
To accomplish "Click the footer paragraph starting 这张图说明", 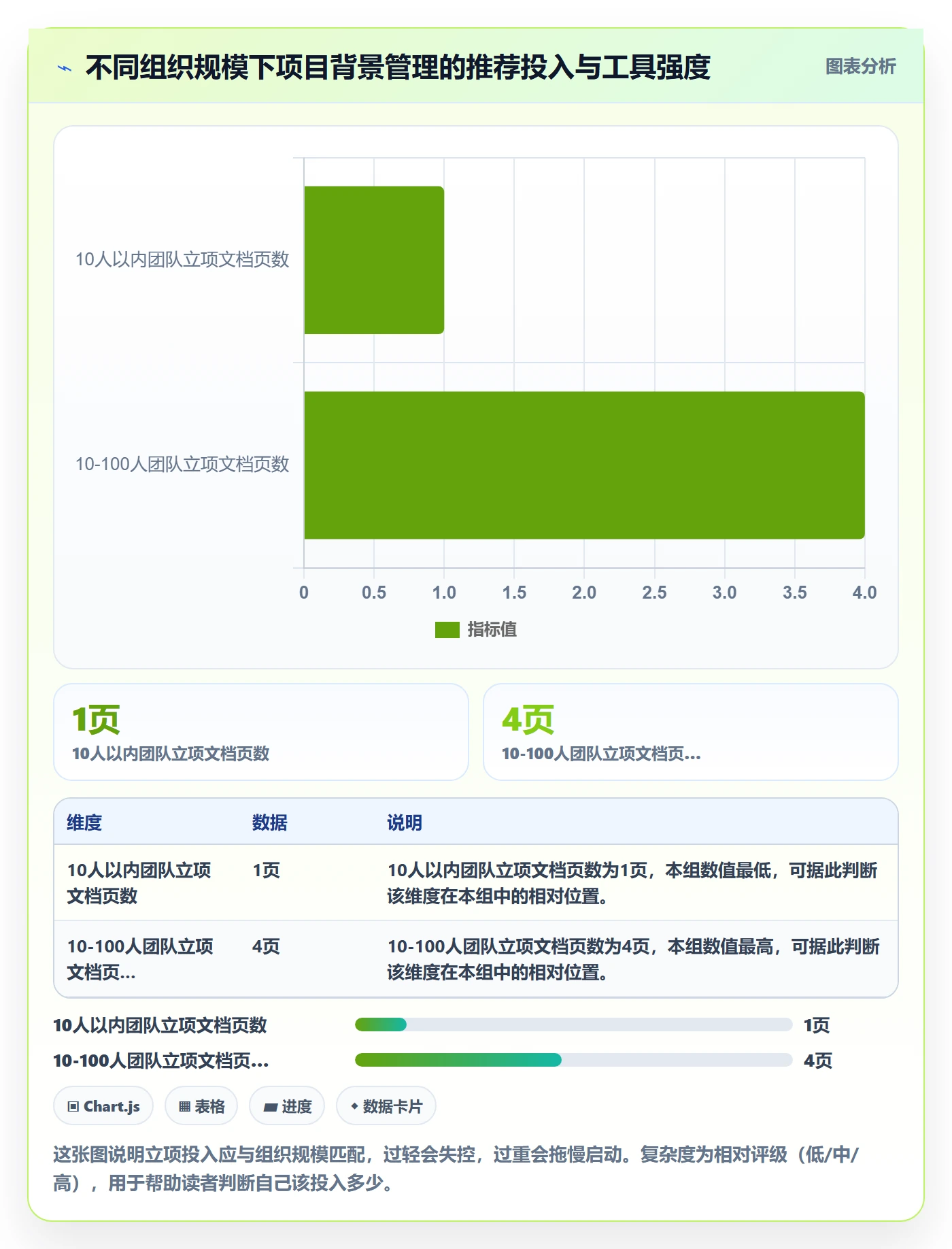I will pyautogui.click(x=456, y=1169).
